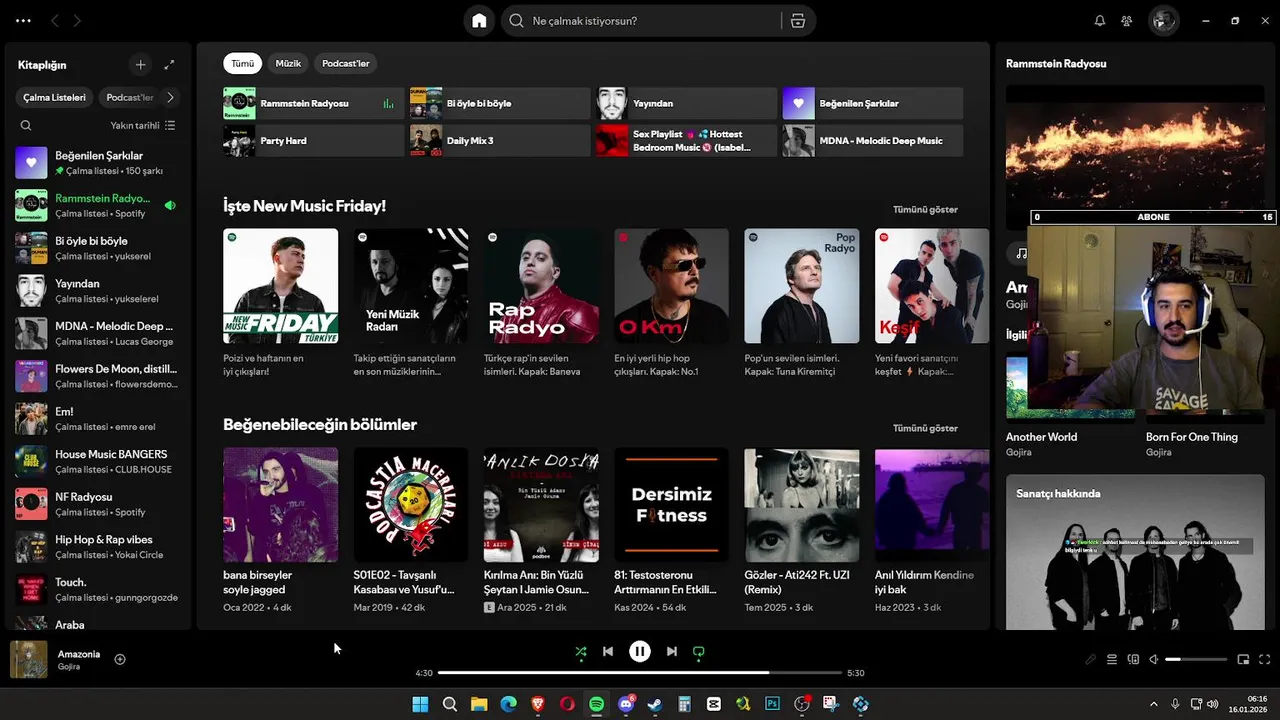Skip to next track

coord(672,651)
